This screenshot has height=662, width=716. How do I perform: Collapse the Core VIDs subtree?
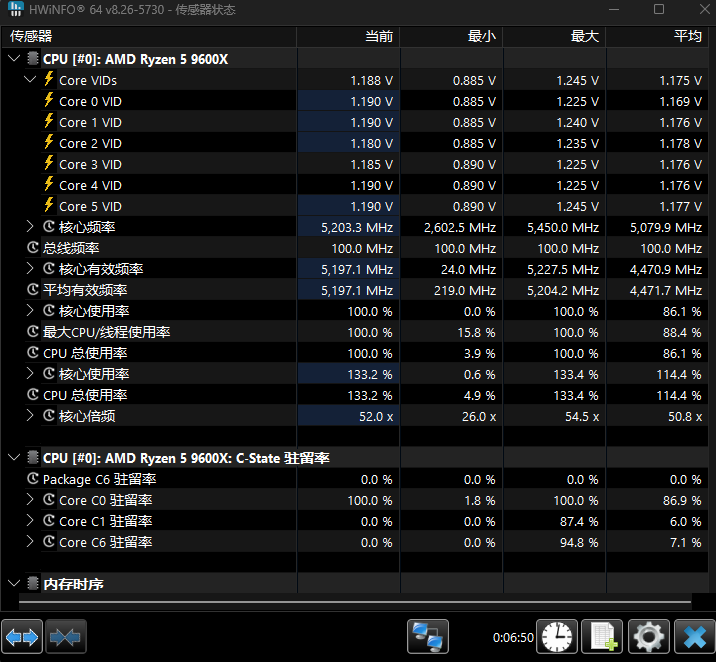pos(30,80)
